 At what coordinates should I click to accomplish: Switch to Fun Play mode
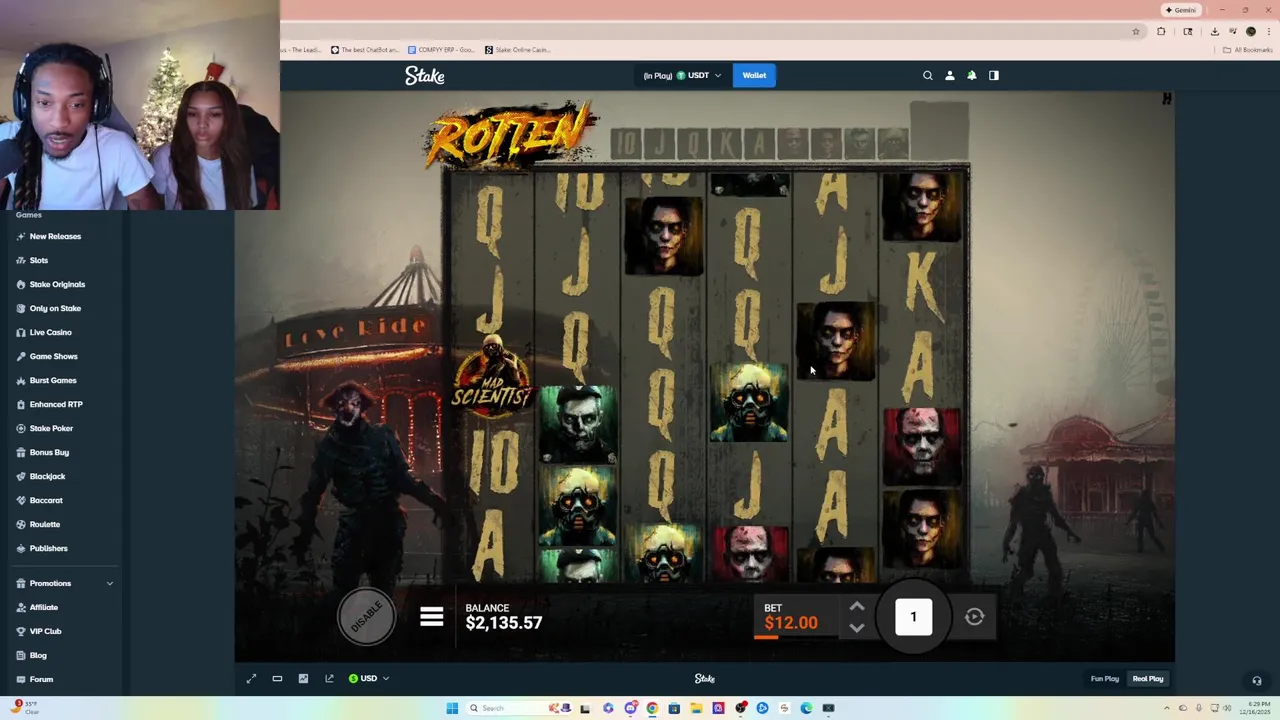pyautogui.click(x=1105, y=679)
